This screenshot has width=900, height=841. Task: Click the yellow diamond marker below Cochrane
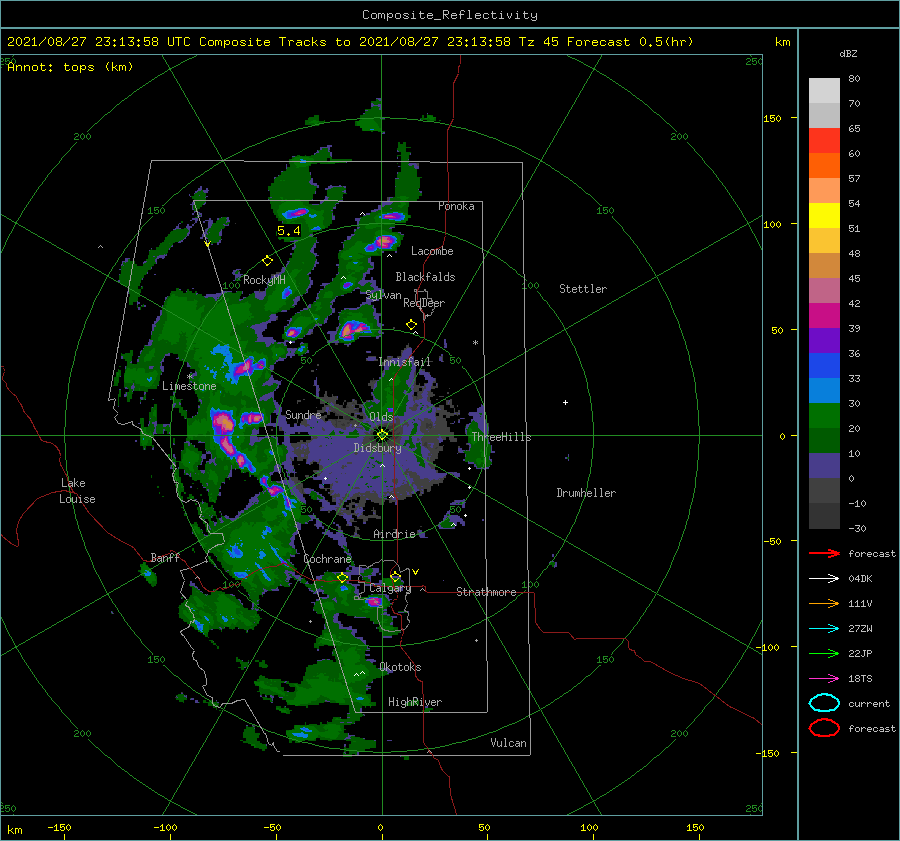(343, 578)
